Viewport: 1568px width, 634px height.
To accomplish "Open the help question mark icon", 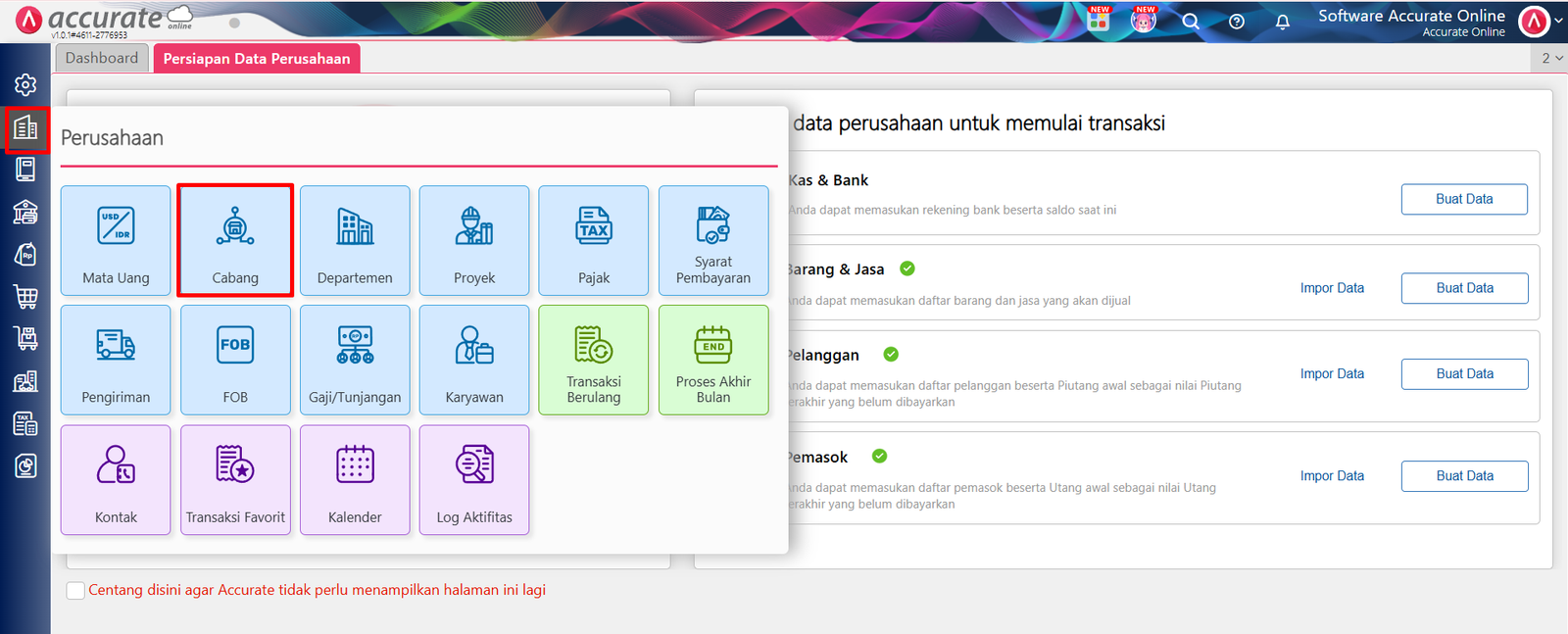I will click(x=1237, y=22).
